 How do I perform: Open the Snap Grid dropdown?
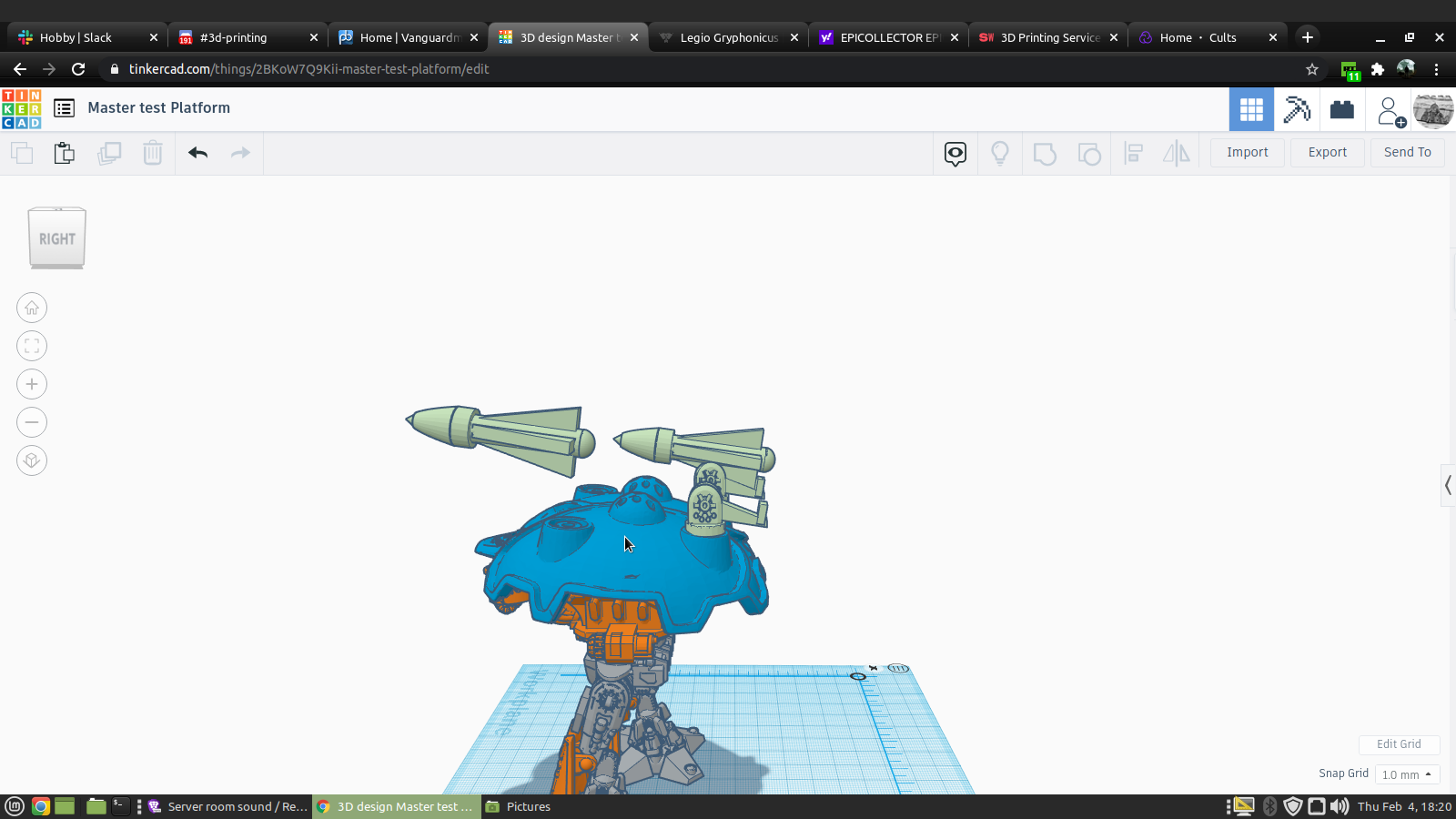pyautogui.click(x=1407, y=774)
